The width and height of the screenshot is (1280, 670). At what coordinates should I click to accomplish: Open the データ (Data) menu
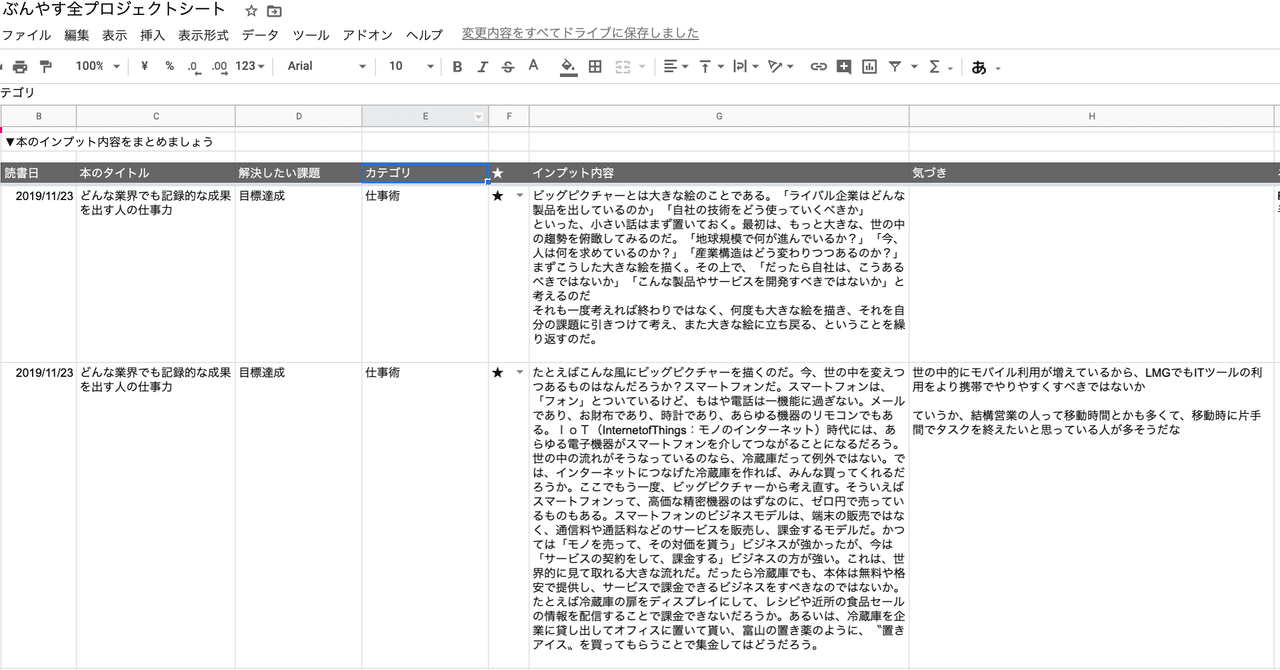[259, 34]
